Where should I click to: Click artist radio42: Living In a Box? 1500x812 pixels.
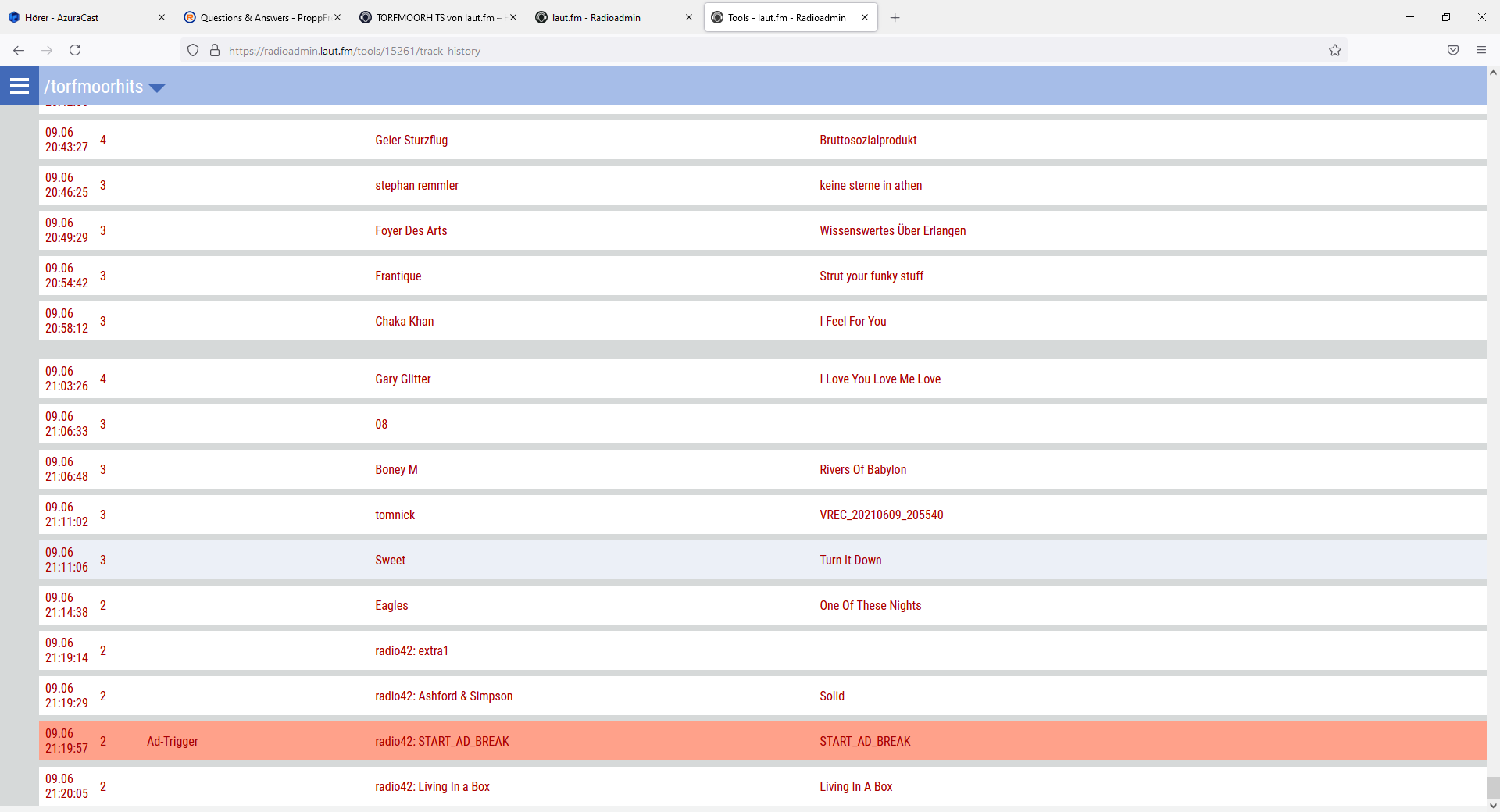[x=432, y=787]
